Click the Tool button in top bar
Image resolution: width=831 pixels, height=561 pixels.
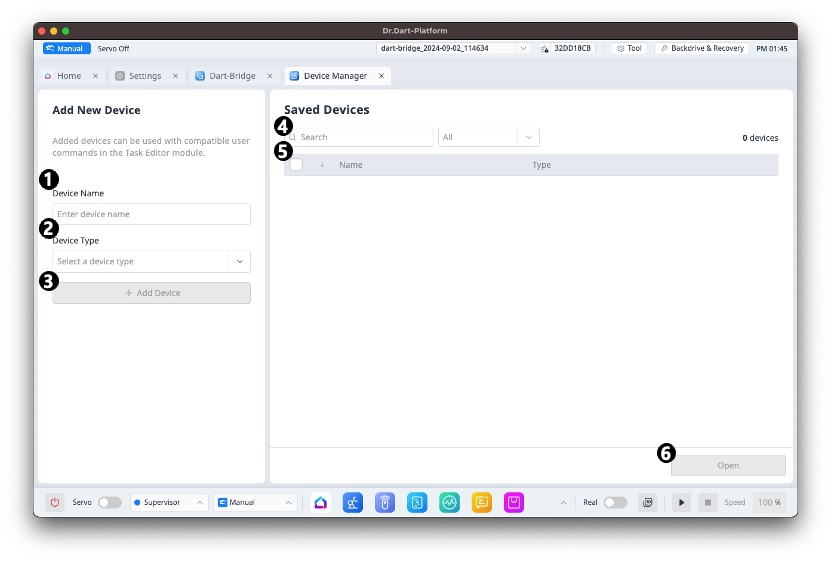tap(630, 48)
